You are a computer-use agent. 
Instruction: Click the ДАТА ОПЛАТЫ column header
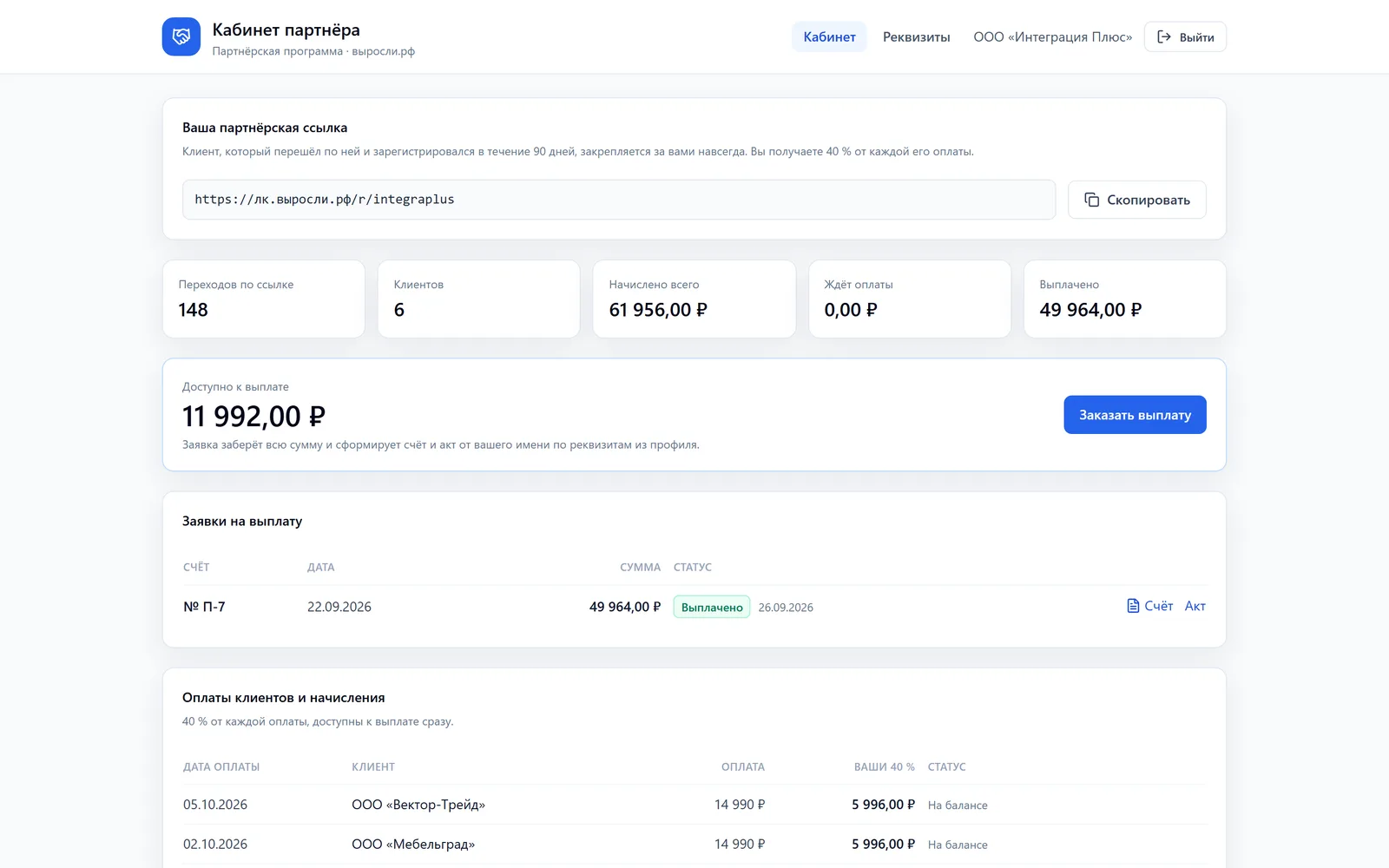[221, 766]
